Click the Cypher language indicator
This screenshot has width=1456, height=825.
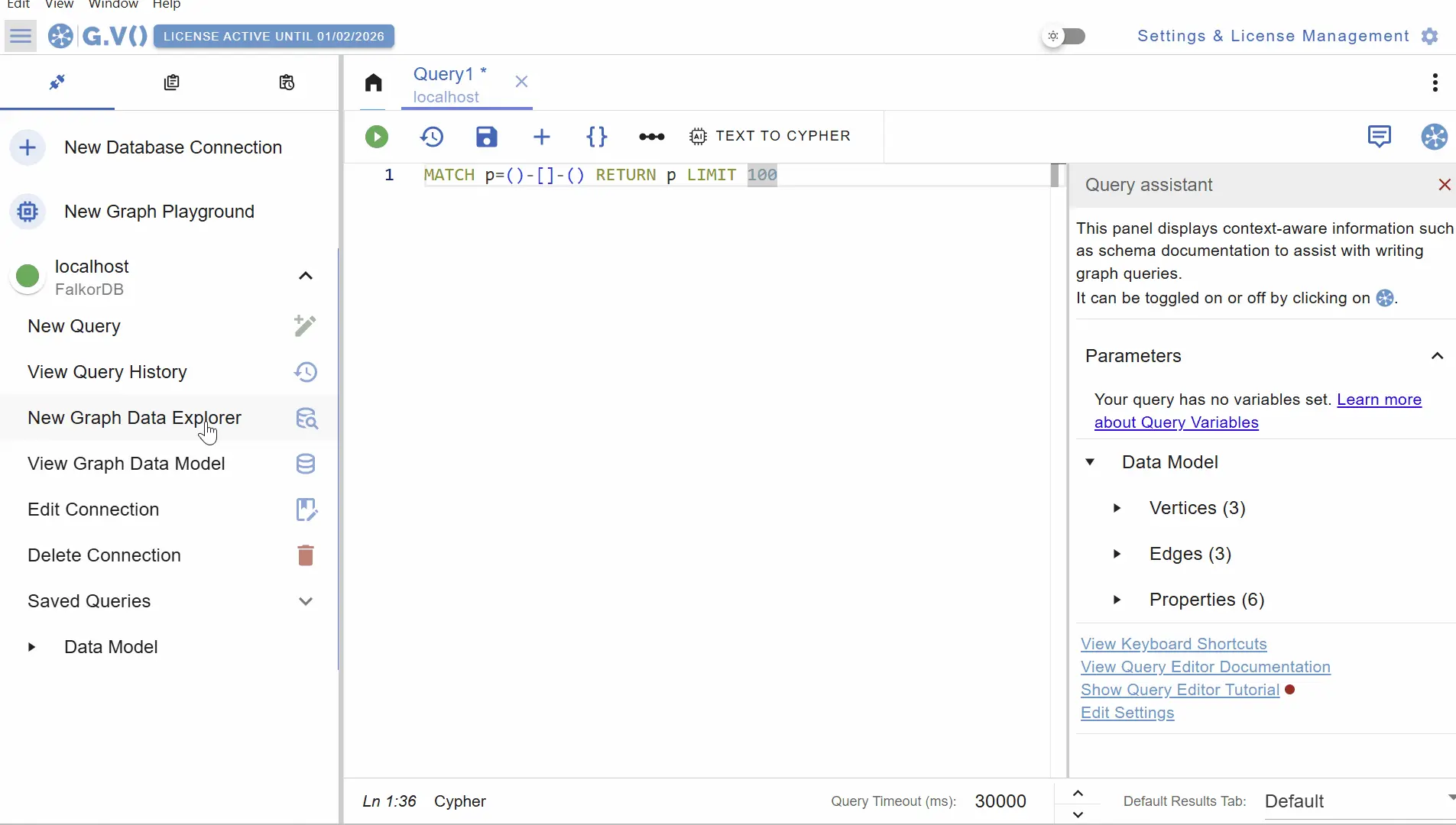pyautogui.click(x=459, y=801)
